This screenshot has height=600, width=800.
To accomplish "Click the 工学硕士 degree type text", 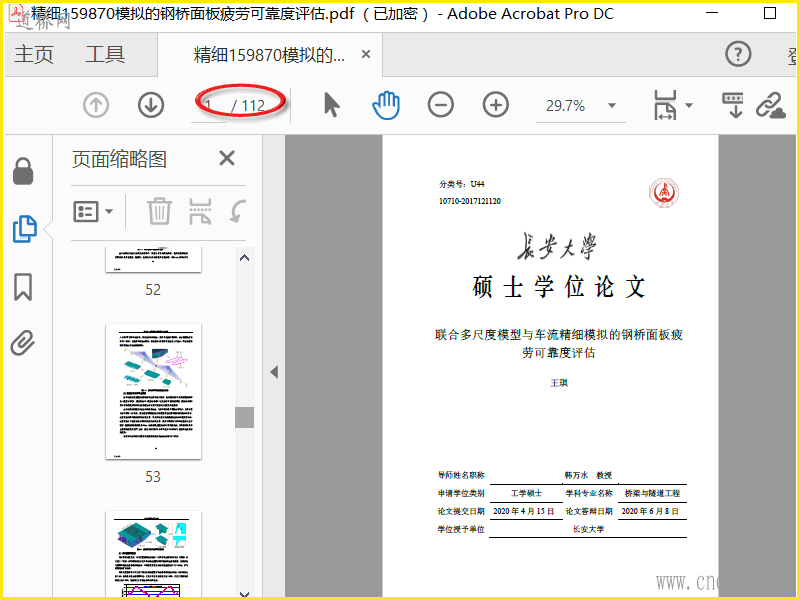I will (527, 493).
